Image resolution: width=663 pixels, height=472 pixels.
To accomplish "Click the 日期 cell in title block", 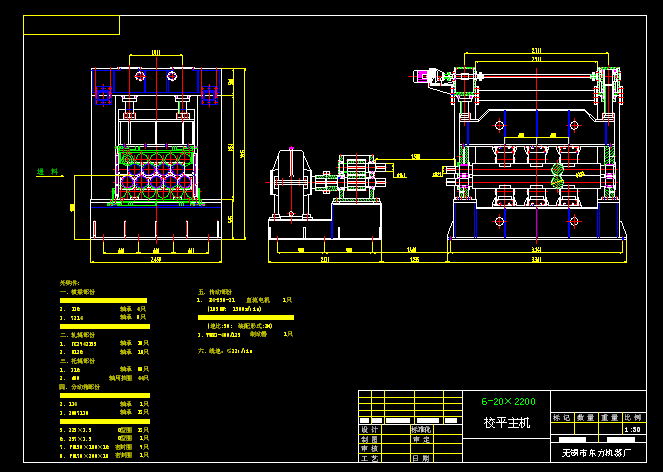I will (x=424, y=458).
